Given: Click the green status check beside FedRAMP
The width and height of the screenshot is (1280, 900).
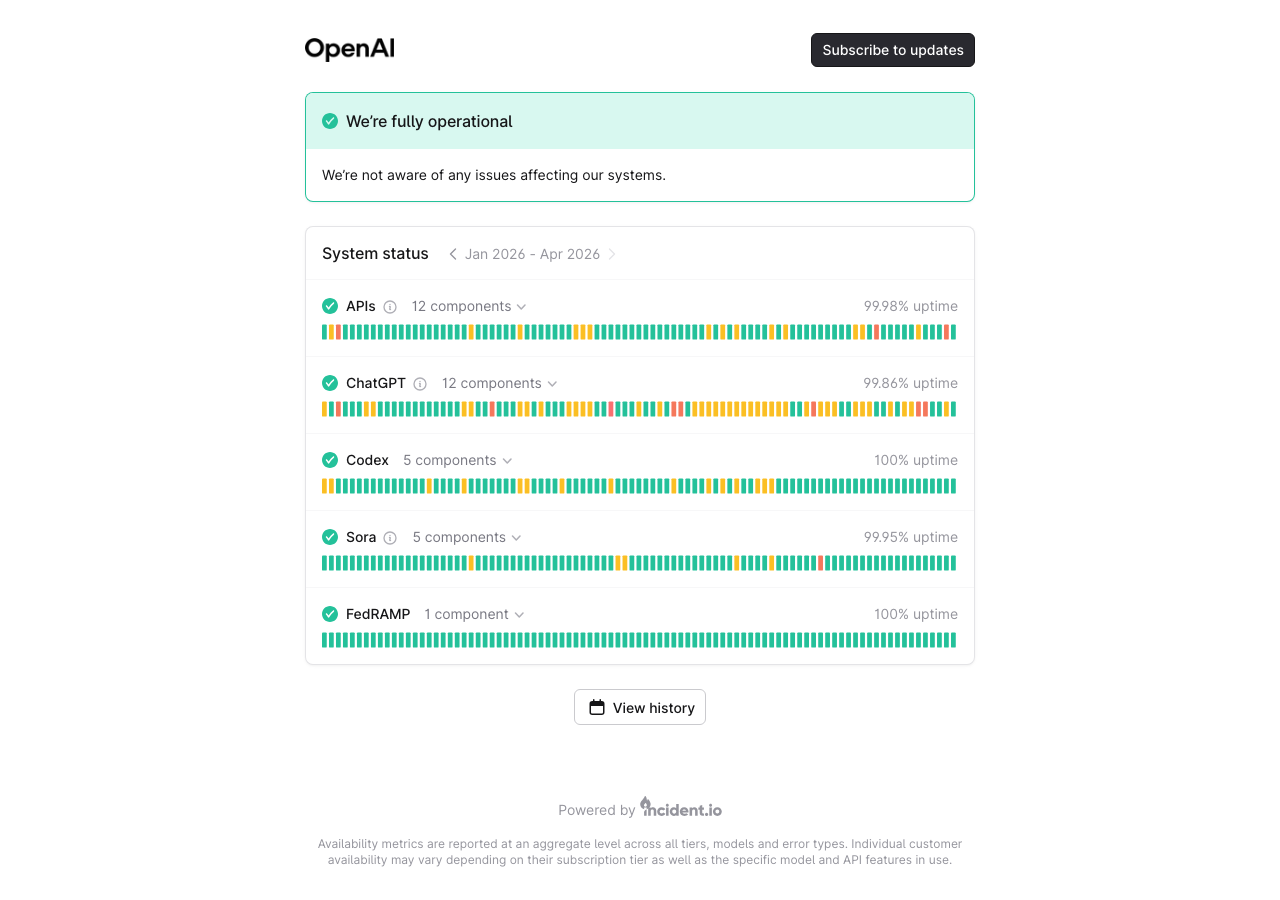Looking at the screenshot, I should tap(330, 614).
